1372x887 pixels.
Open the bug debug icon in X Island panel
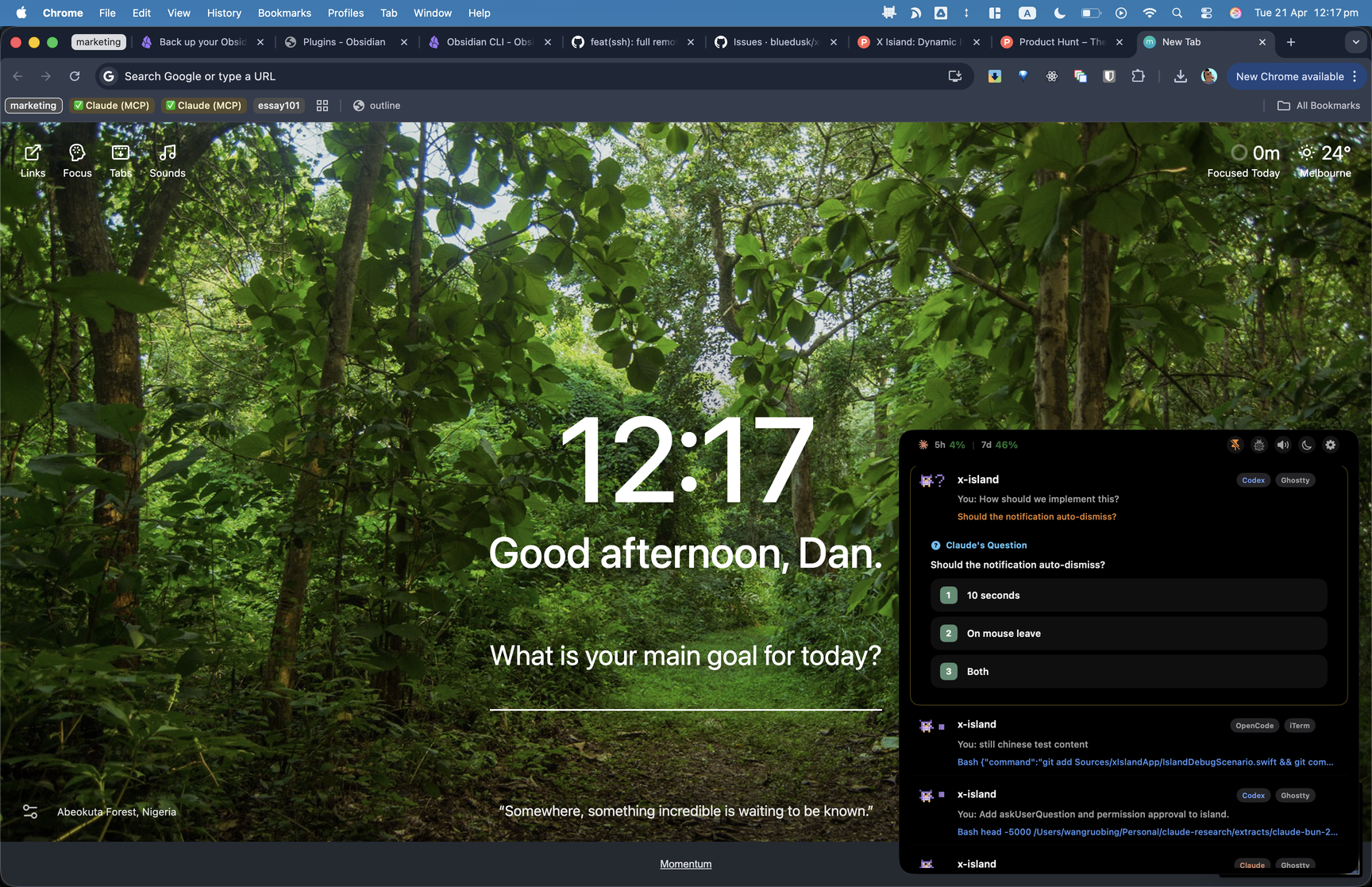pyautogui.click(x=1259, y=445)
